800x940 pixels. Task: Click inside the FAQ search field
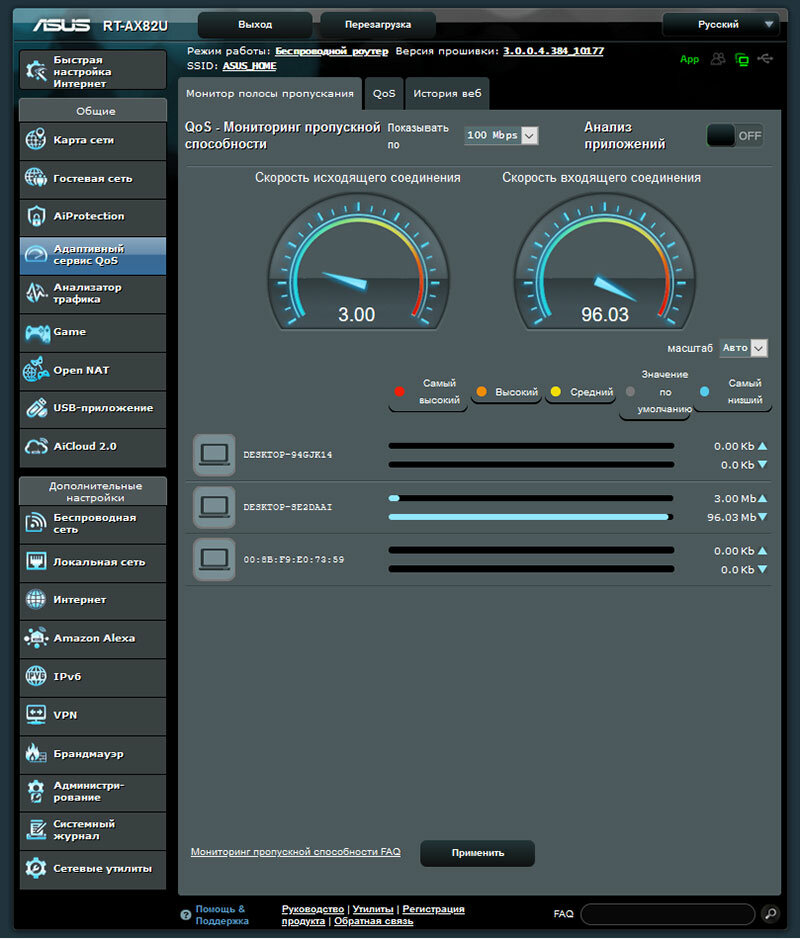[x=667, y=914]
